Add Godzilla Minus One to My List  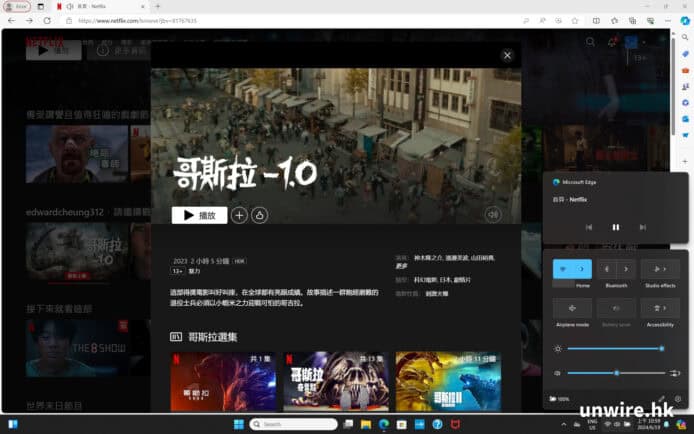(x=239, y=215)
